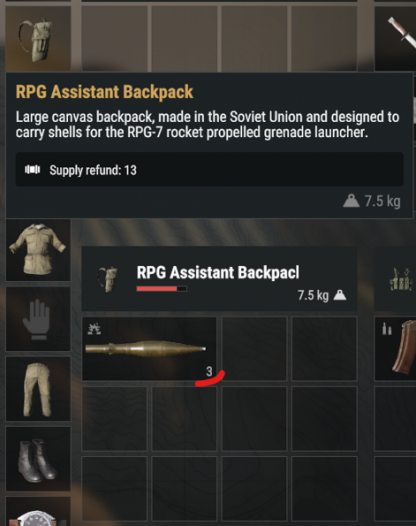The height and width of the screenshot is (526, 416).
Task: Click the trousers clothing slot
Action: pos(38,389)
